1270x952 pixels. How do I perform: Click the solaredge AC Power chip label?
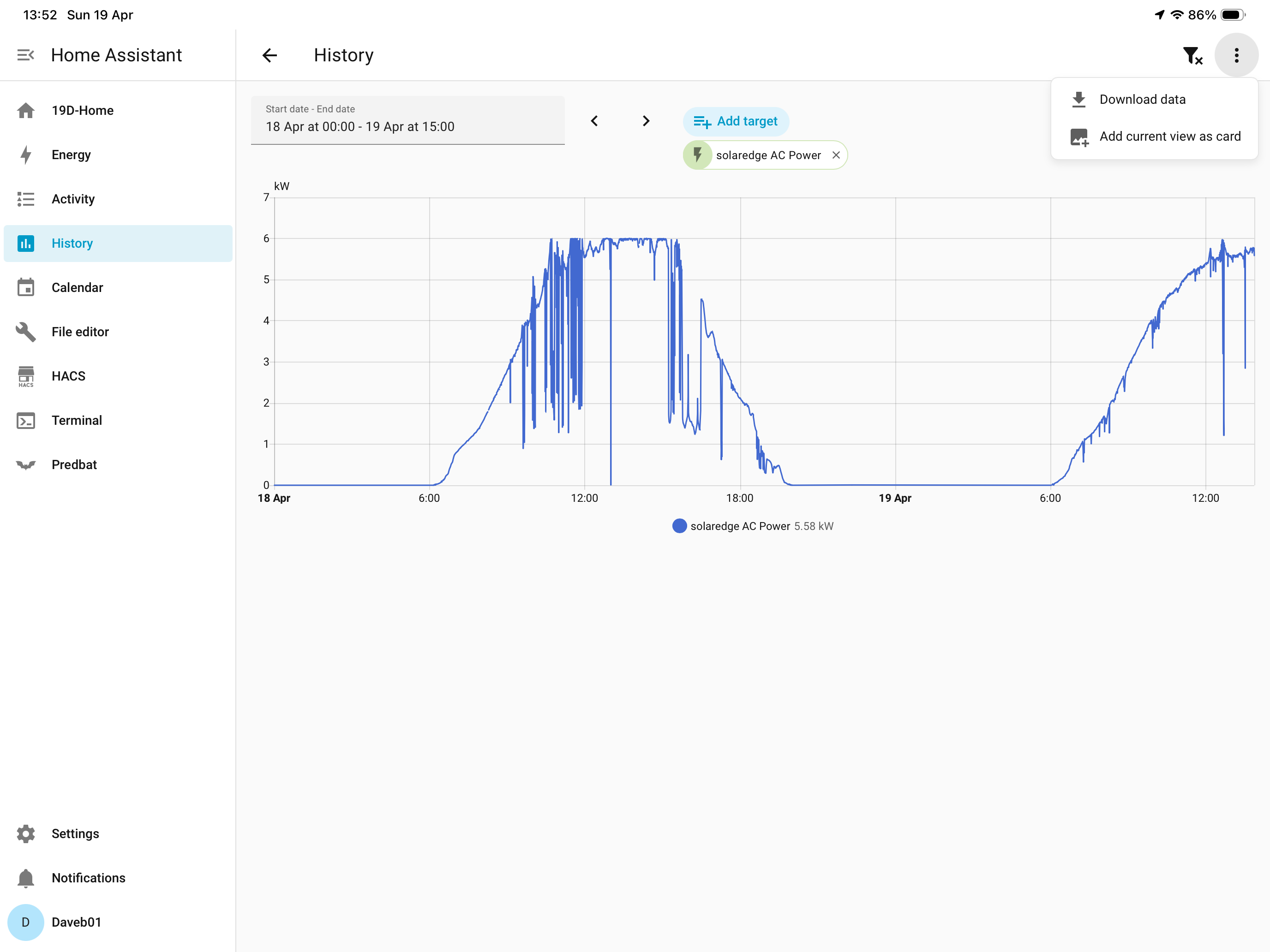coord(768,155)
